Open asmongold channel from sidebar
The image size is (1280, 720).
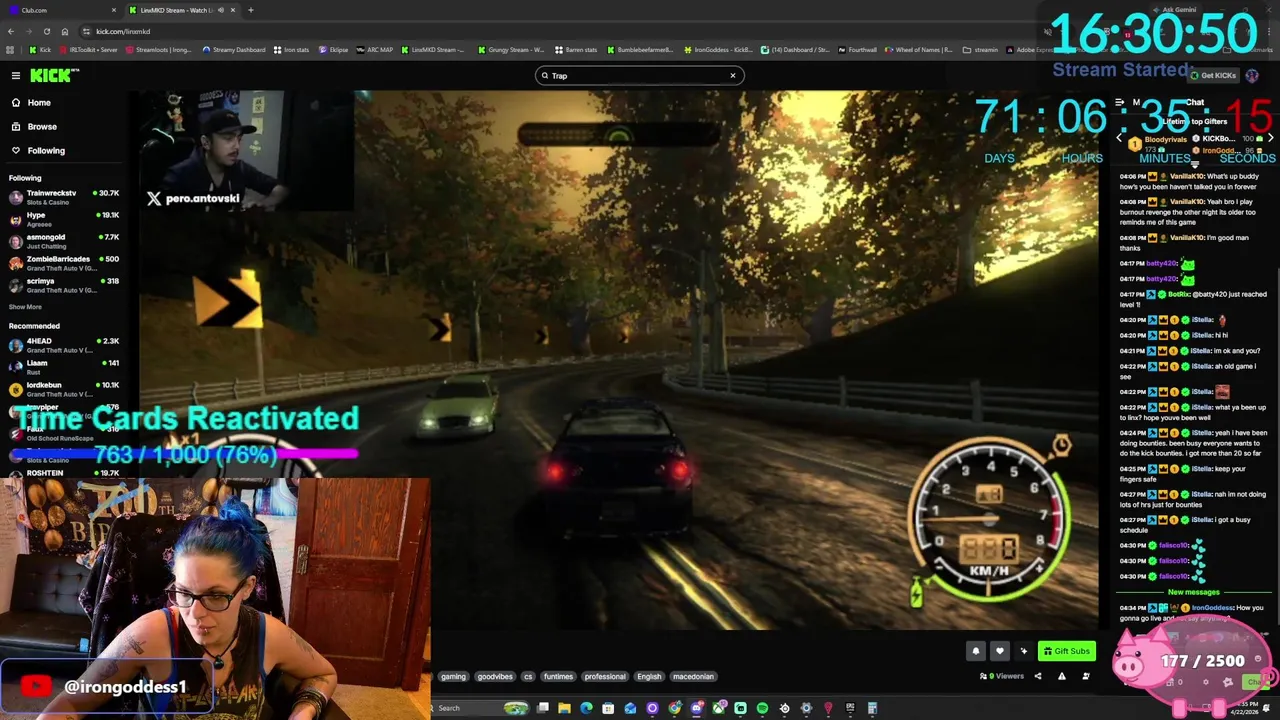point(64,241)
